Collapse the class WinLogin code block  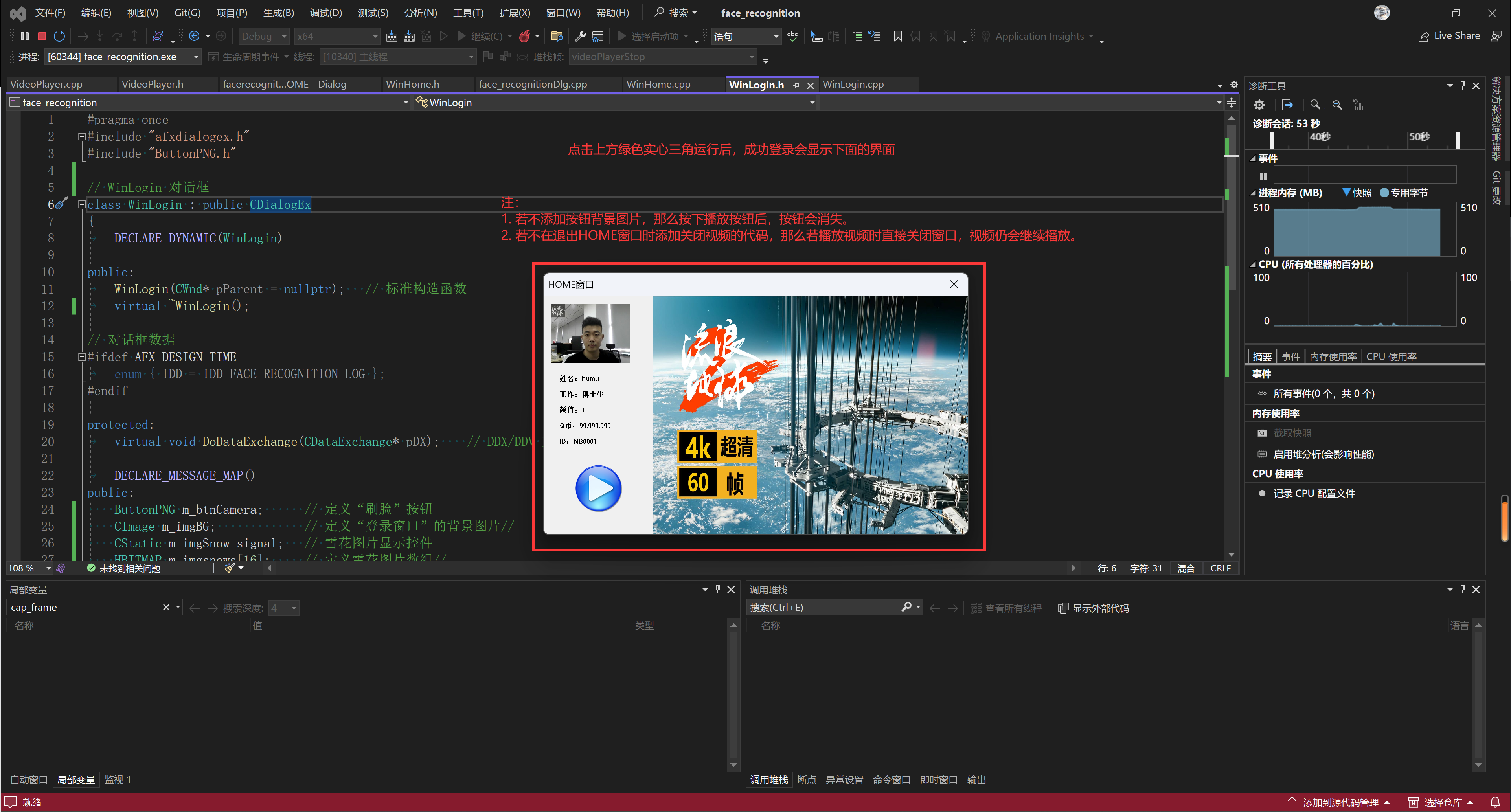(81, 205)
